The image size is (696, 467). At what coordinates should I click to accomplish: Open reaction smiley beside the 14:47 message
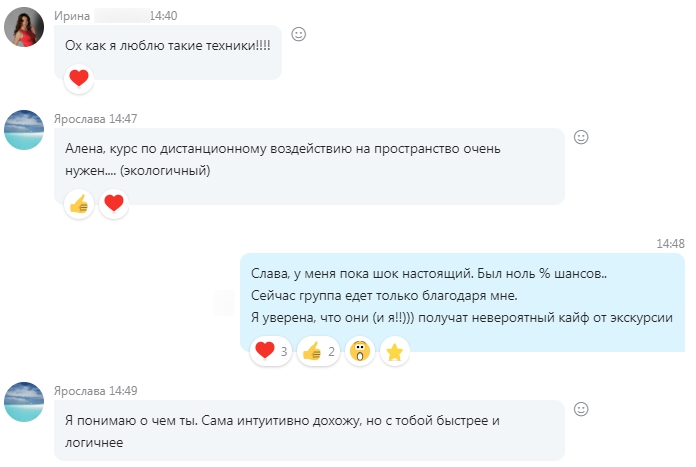581,136
